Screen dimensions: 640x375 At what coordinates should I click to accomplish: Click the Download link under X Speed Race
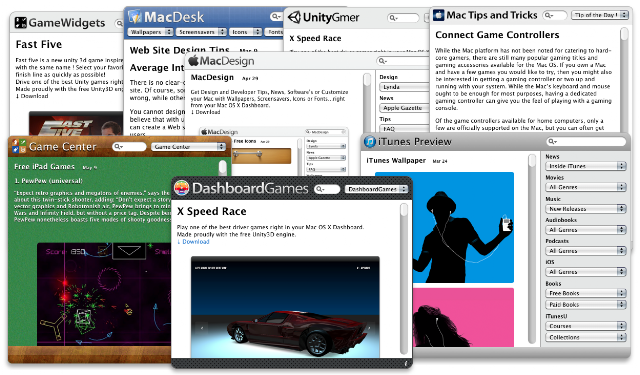pyautogui.click(x=193, y=242)
